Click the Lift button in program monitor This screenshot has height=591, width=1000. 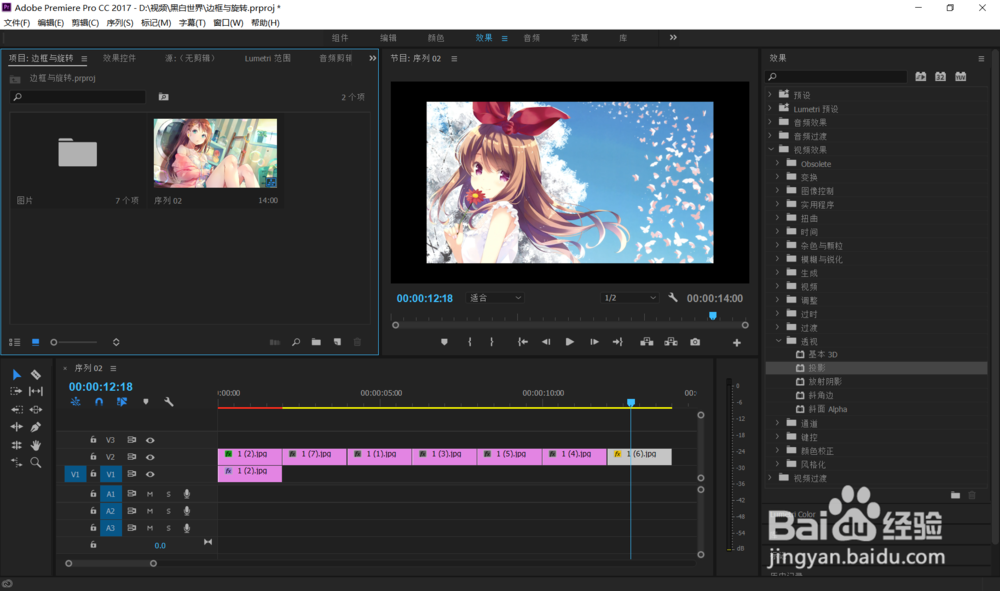[647, 342]
